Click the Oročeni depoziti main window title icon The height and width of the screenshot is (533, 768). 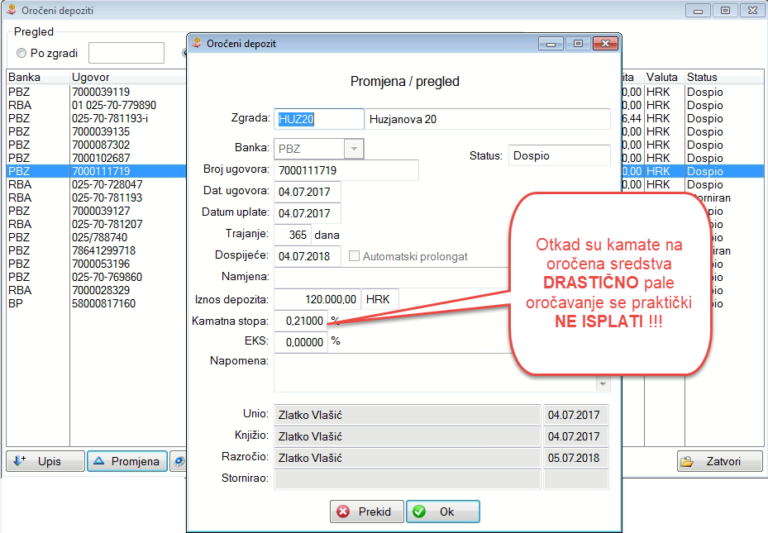coord(12,10)
